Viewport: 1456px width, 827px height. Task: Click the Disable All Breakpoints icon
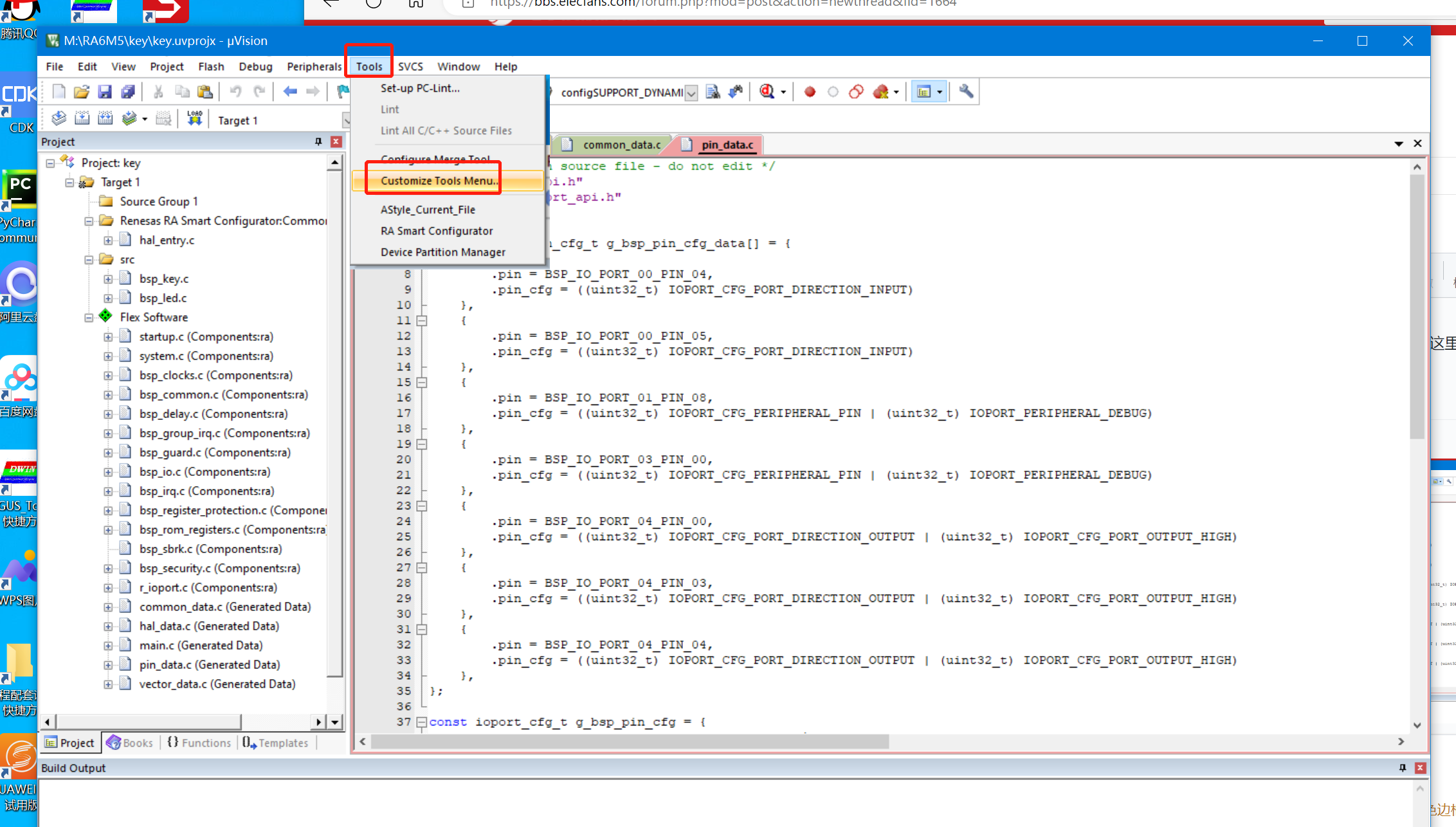(856, 92)
